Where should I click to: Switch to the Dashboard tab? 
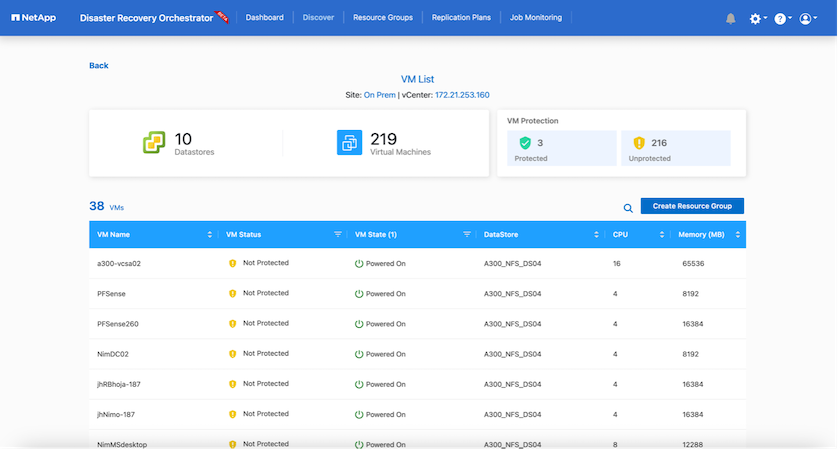coord(265,18)
